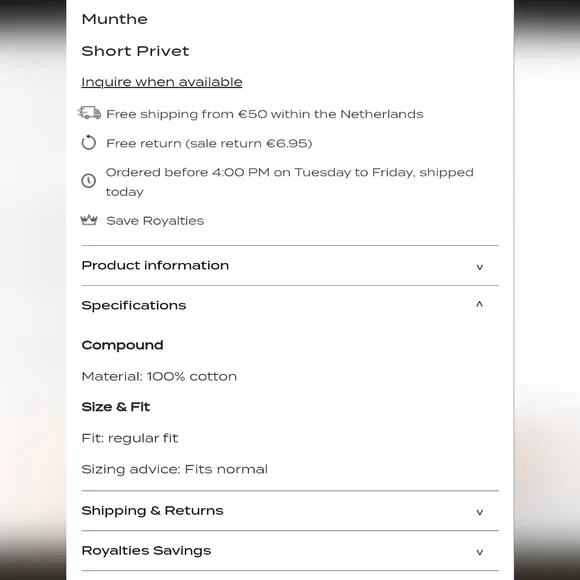Image resolution: width=580 pixels, height=580 pixels.
Task: Click the free shipping from €50 text
Action: pos(265,114)
